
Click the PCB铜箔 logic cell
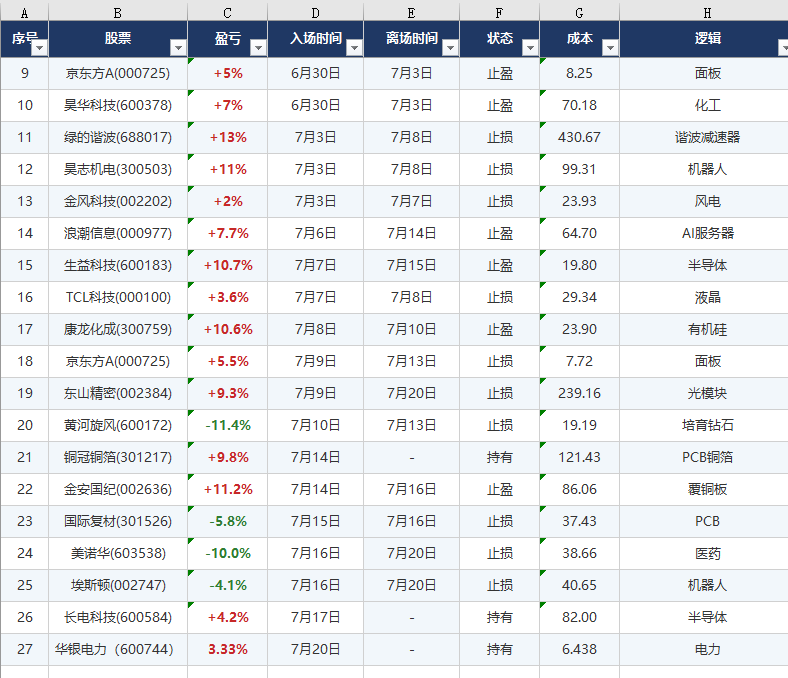(704, 457)
